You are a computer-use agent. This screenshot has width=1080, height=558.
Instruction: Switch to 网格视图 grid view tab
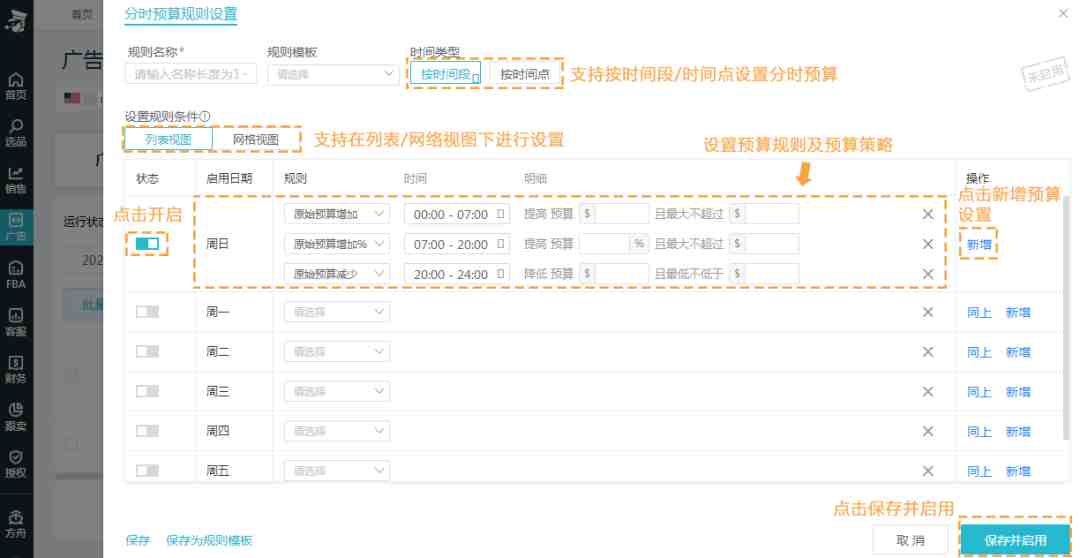(256, 140)
